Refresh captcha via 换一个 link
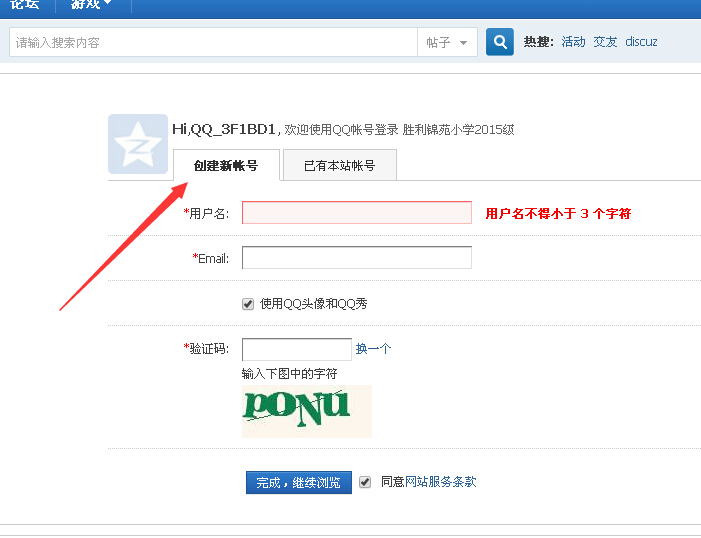This screenshot has height=538, width=701. point(373,348)
